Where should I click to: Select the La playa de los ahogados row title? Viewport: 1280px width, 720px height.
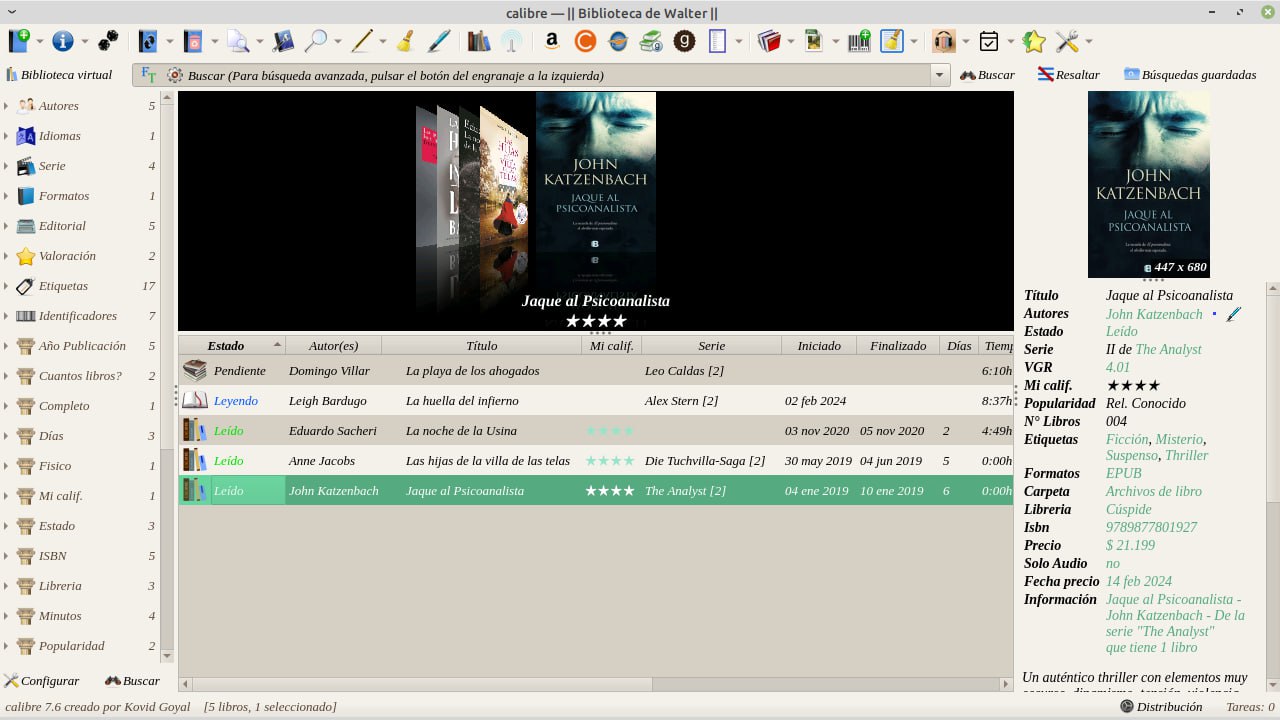[472, 371]
